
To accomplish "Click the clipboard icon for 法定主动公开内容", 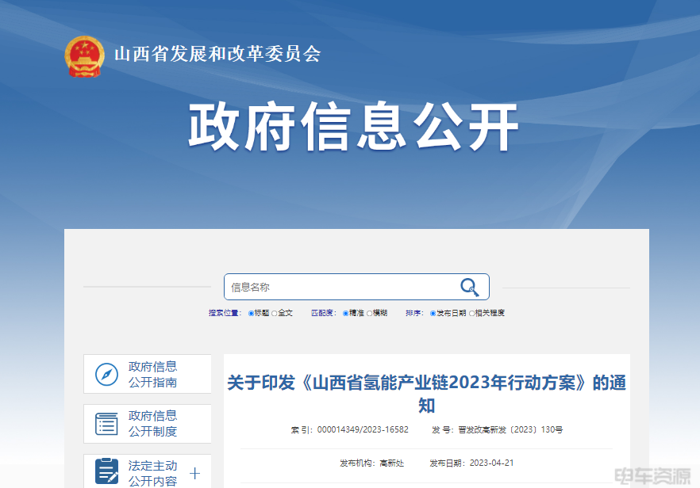I will (106, 472).
